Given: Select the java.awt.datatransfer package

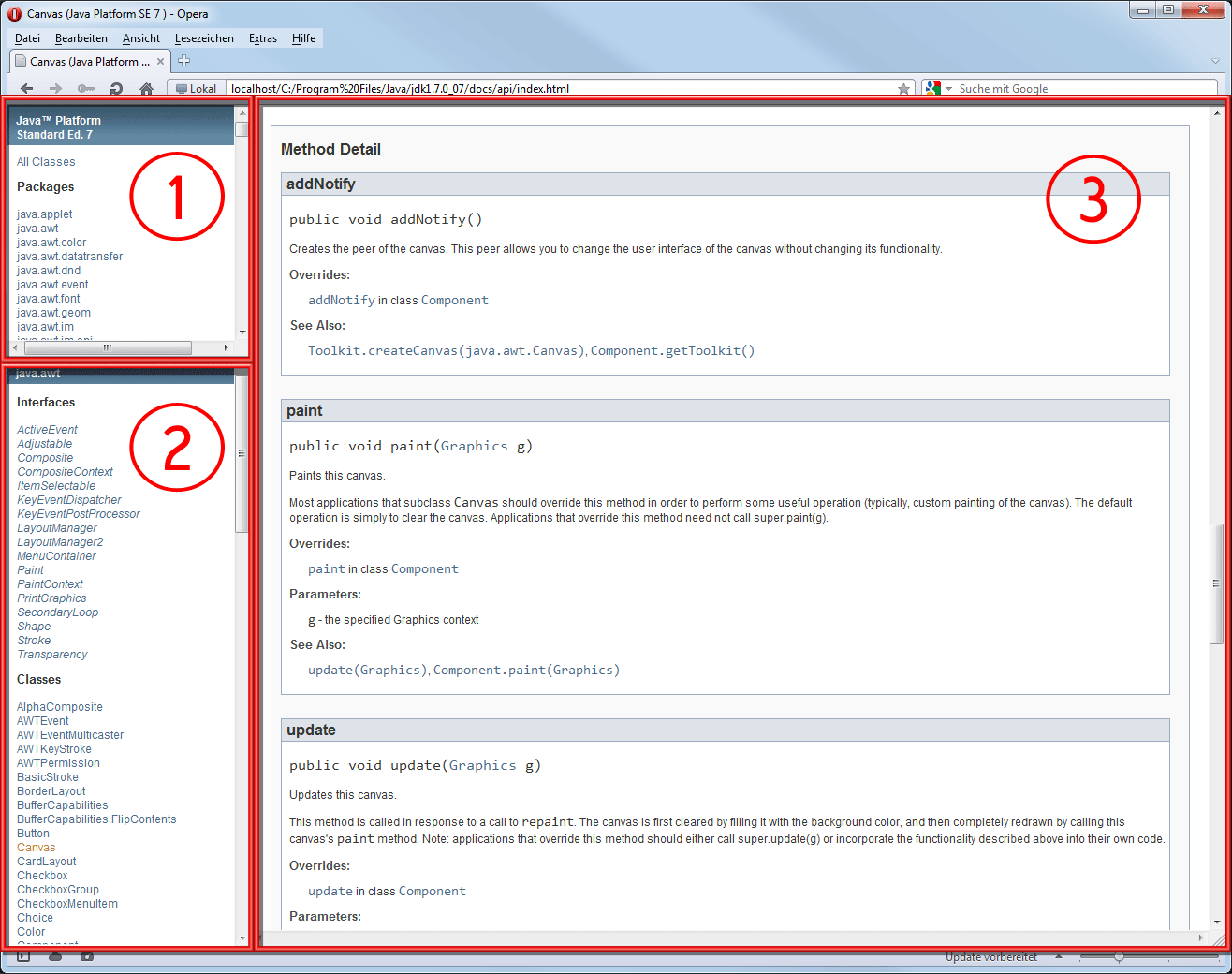Looking at the screenshot, I should click(69, 257).
